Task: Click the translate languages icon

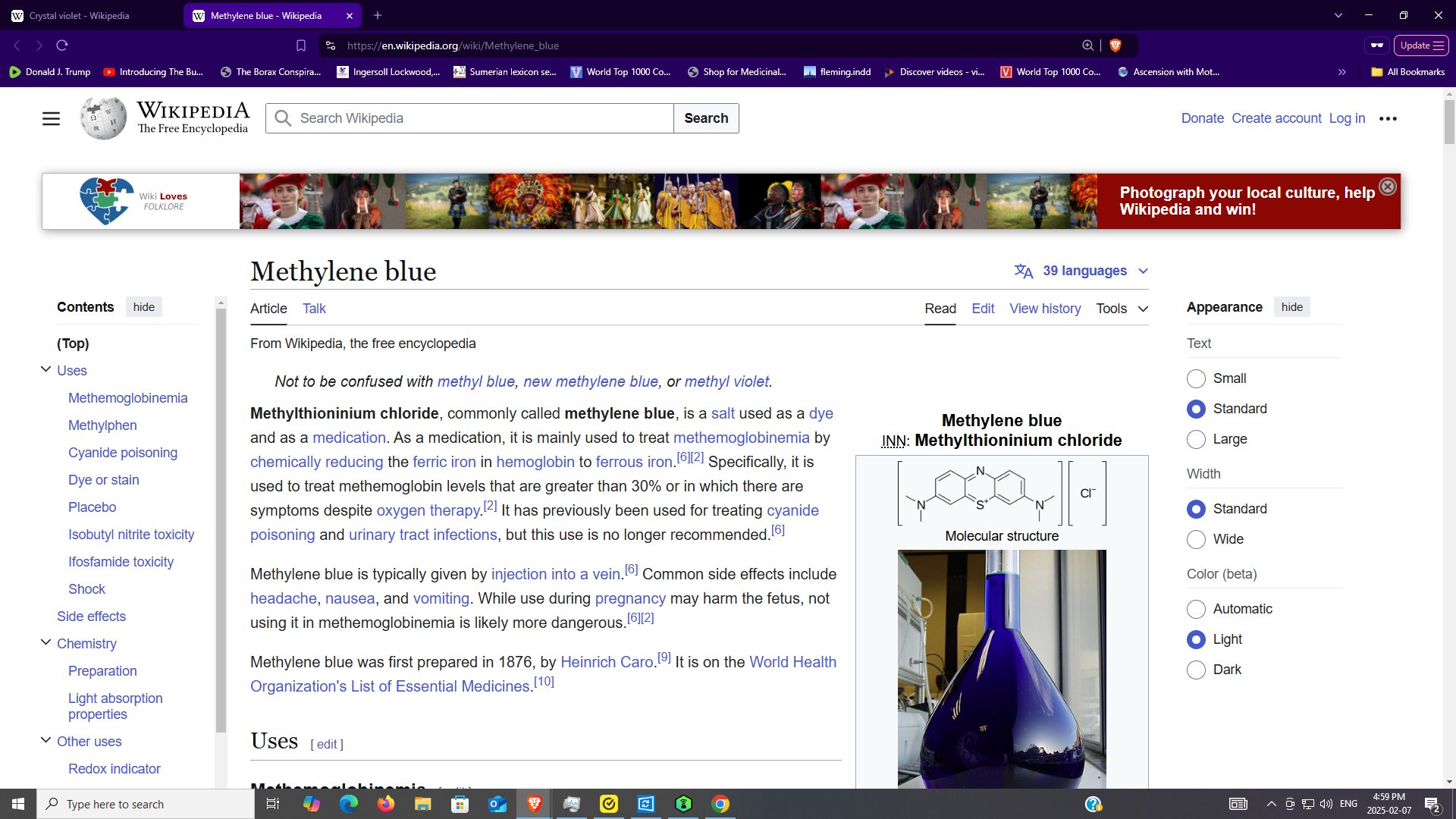Action: point(1024,271)
